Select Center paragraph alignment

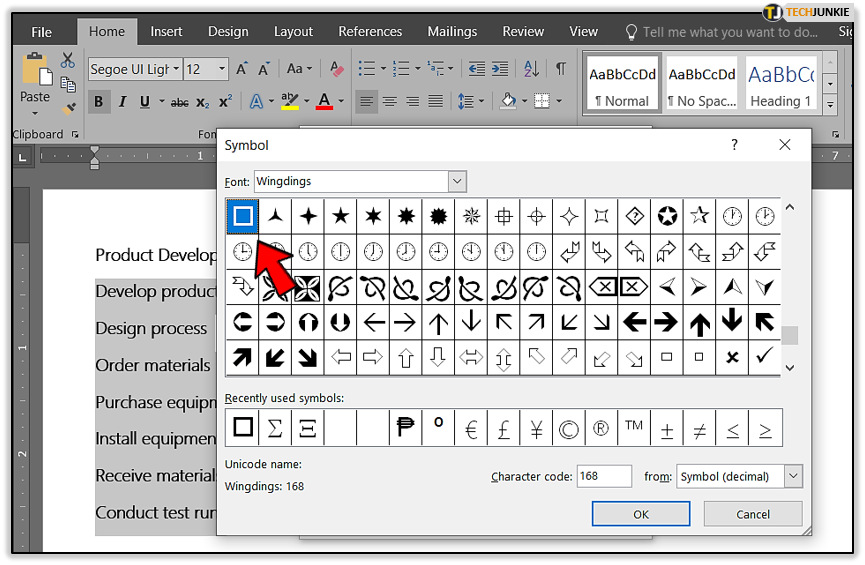pyautogui.click(x=389, y=102)
